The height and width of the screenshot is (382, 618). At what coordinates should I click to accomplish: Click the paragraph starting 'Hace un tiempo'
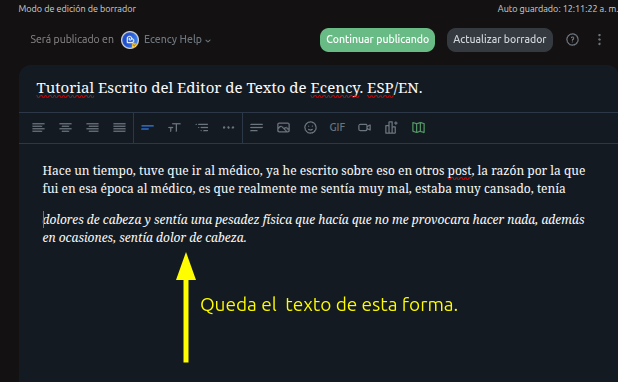pos(314,180)
